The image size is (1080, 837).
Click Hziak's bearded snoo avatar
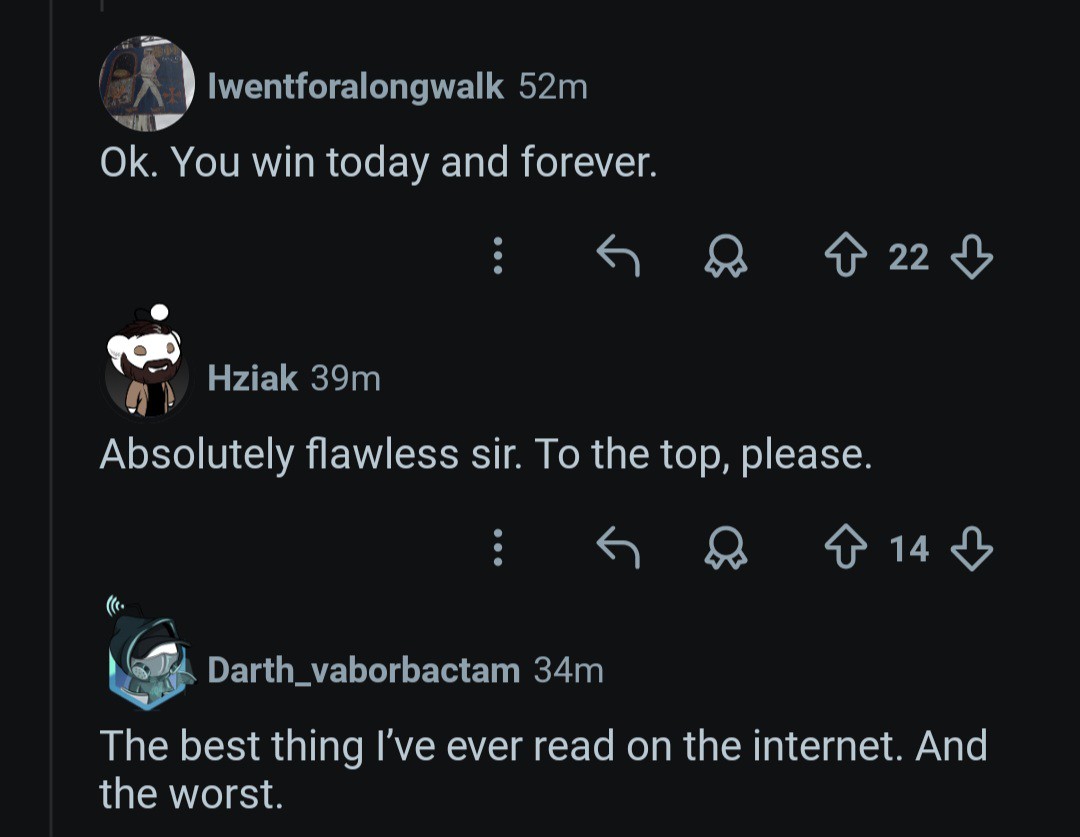(x=147, y=370)
